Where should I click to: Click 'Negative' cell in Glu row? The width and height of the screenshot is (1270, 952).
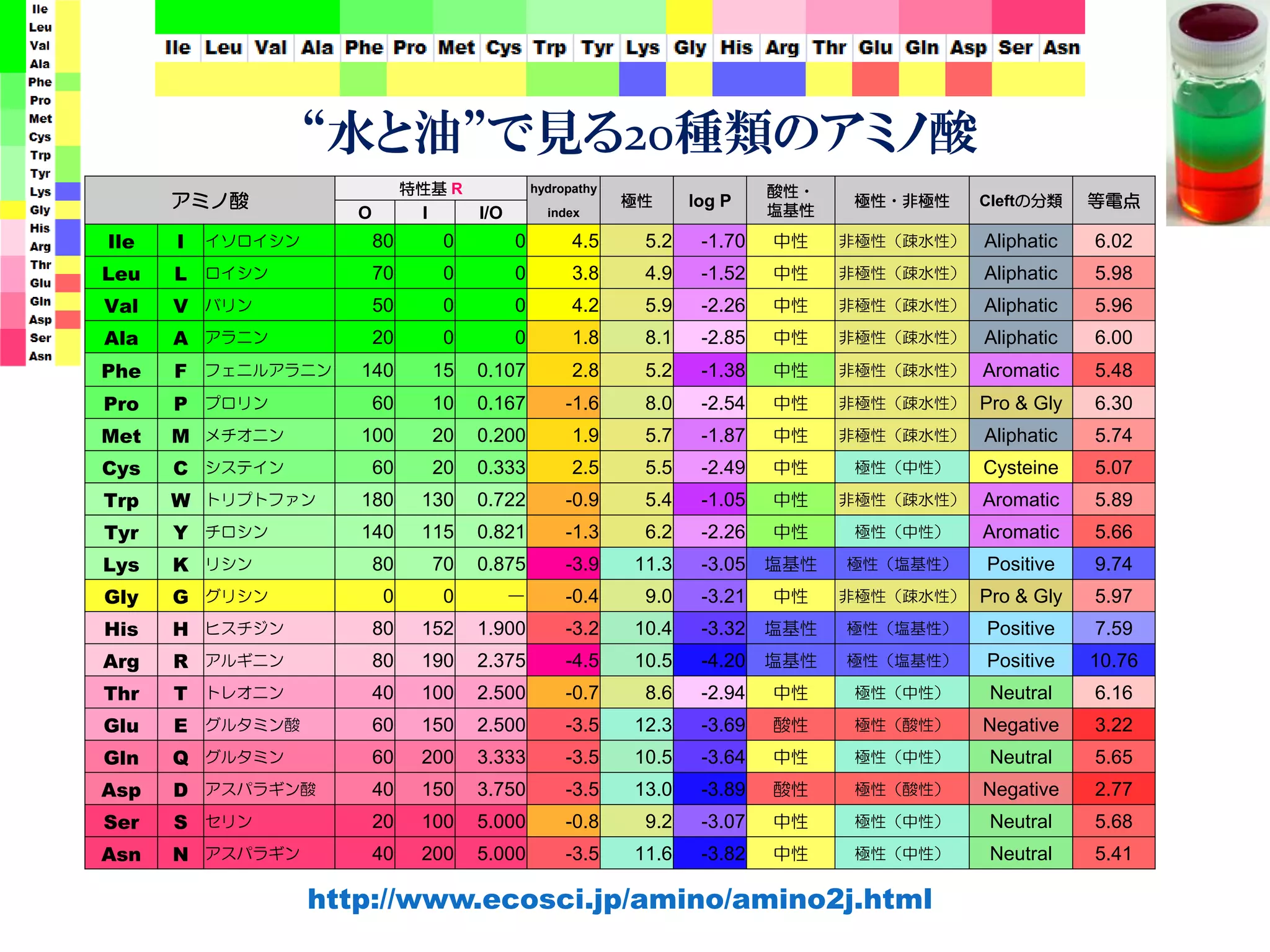tap(1021, 725)
